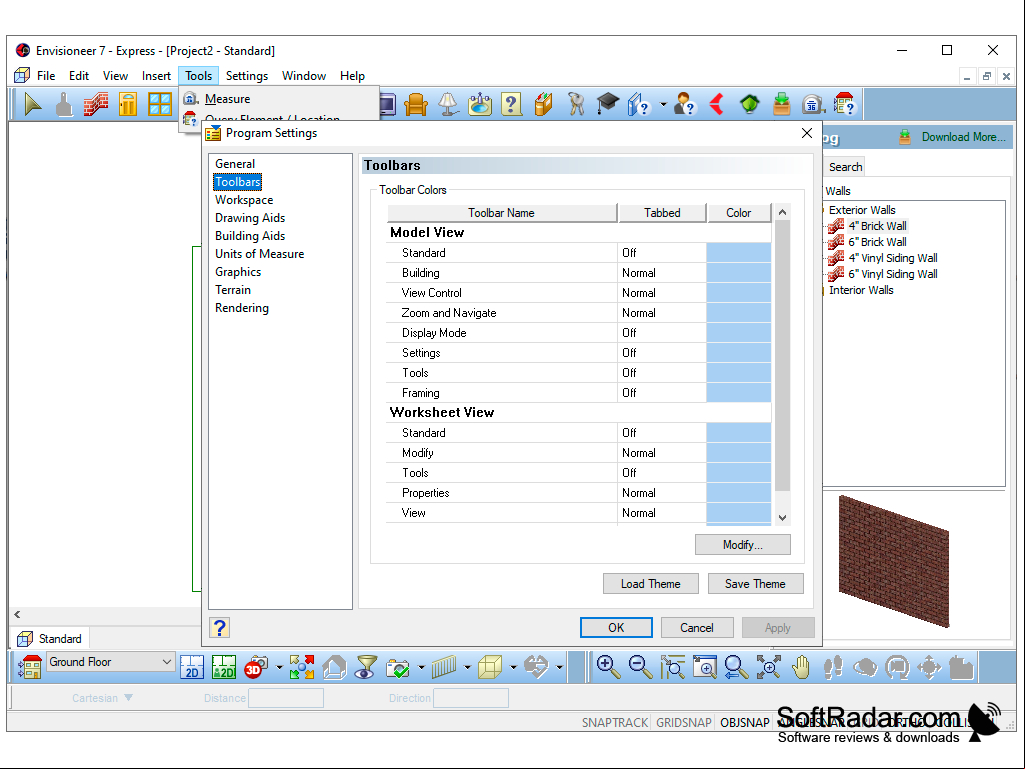
Task: Click the Download More... link
Action: (x=964, y=137)
